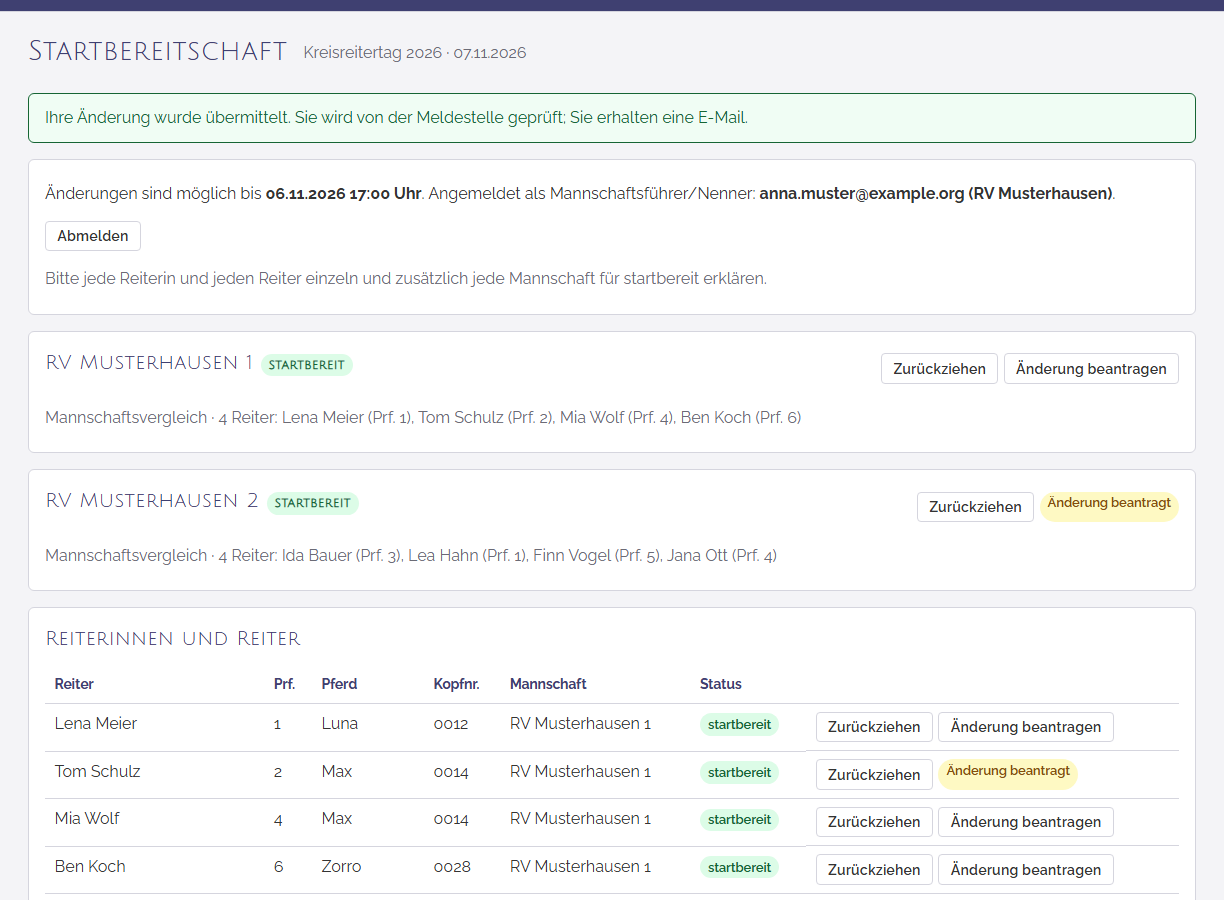Withdraw team RV Musterhausen 1 via Zurückziehen
Screen dimensions: 1224x900
click(939, 369)
